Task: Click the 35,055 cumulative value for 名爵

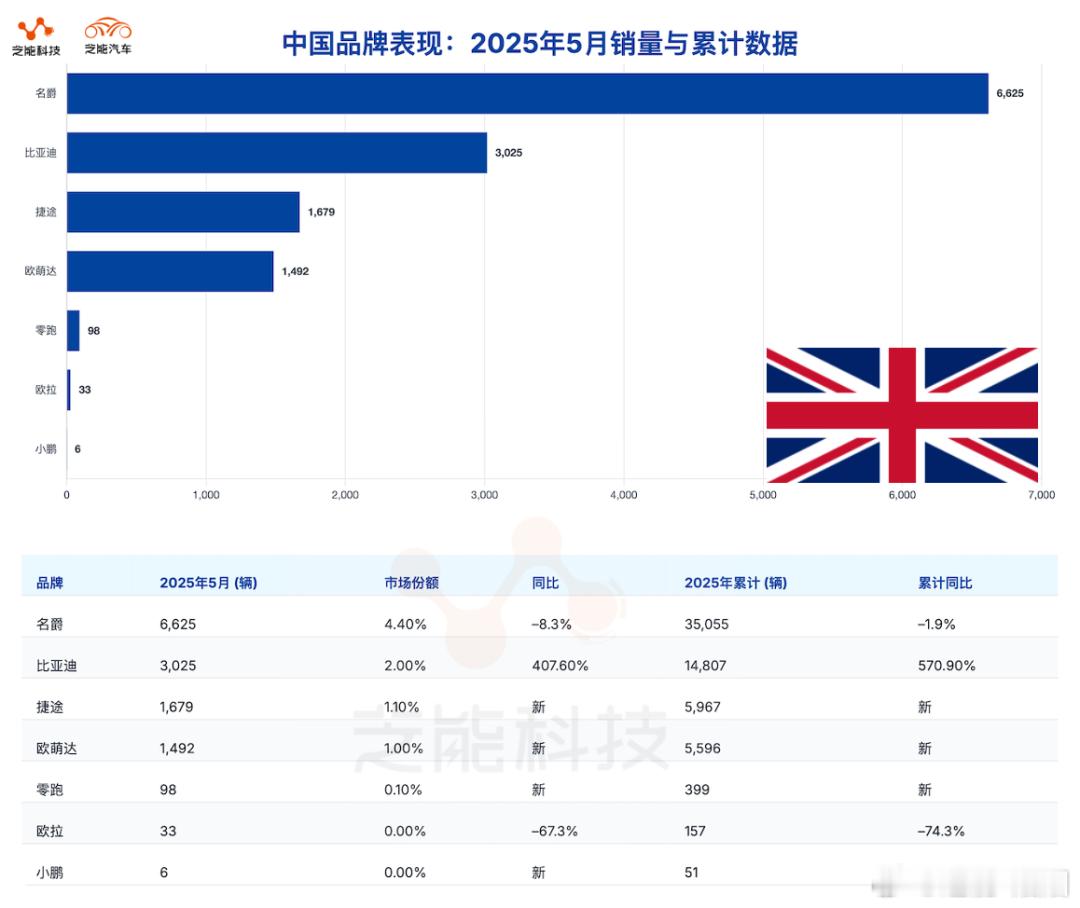Action: (x=706, y=624)
